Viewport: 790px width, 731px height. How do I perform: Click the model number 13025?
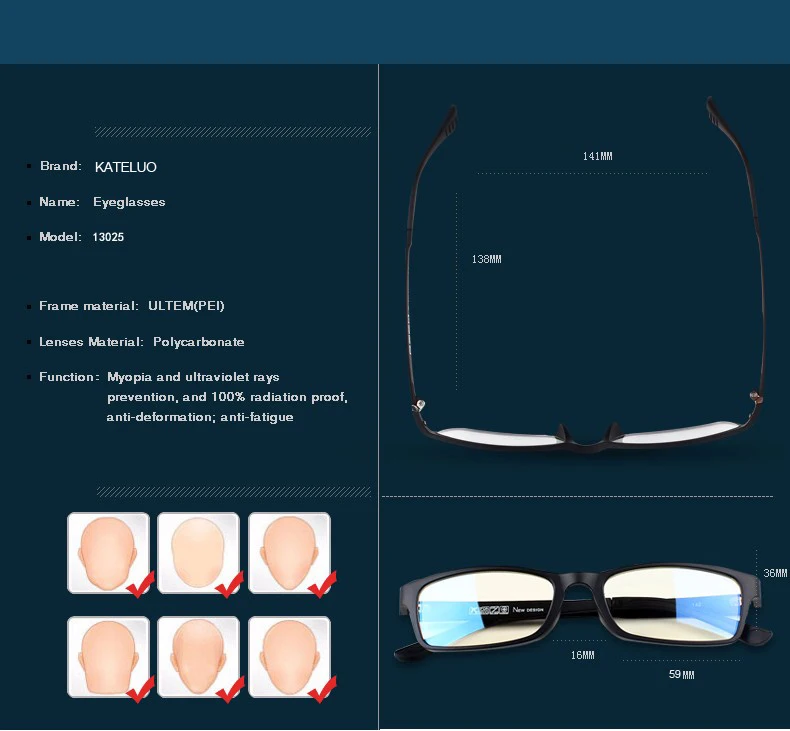point(108,237)
